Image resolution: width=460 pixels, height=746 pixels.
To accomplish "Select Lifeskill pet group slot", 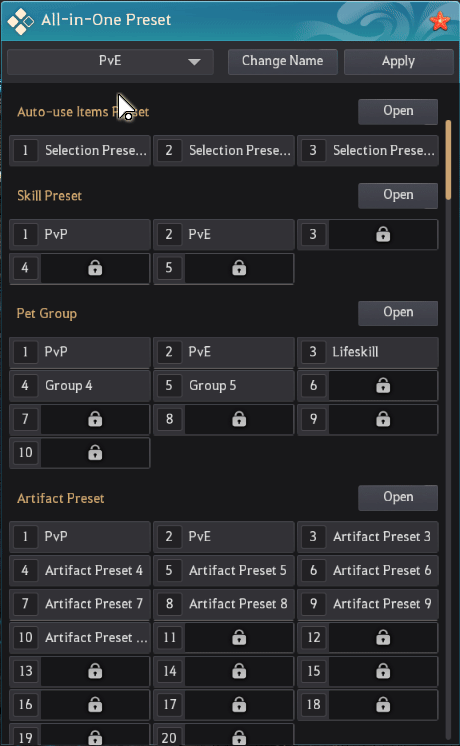I will point(368,352).
